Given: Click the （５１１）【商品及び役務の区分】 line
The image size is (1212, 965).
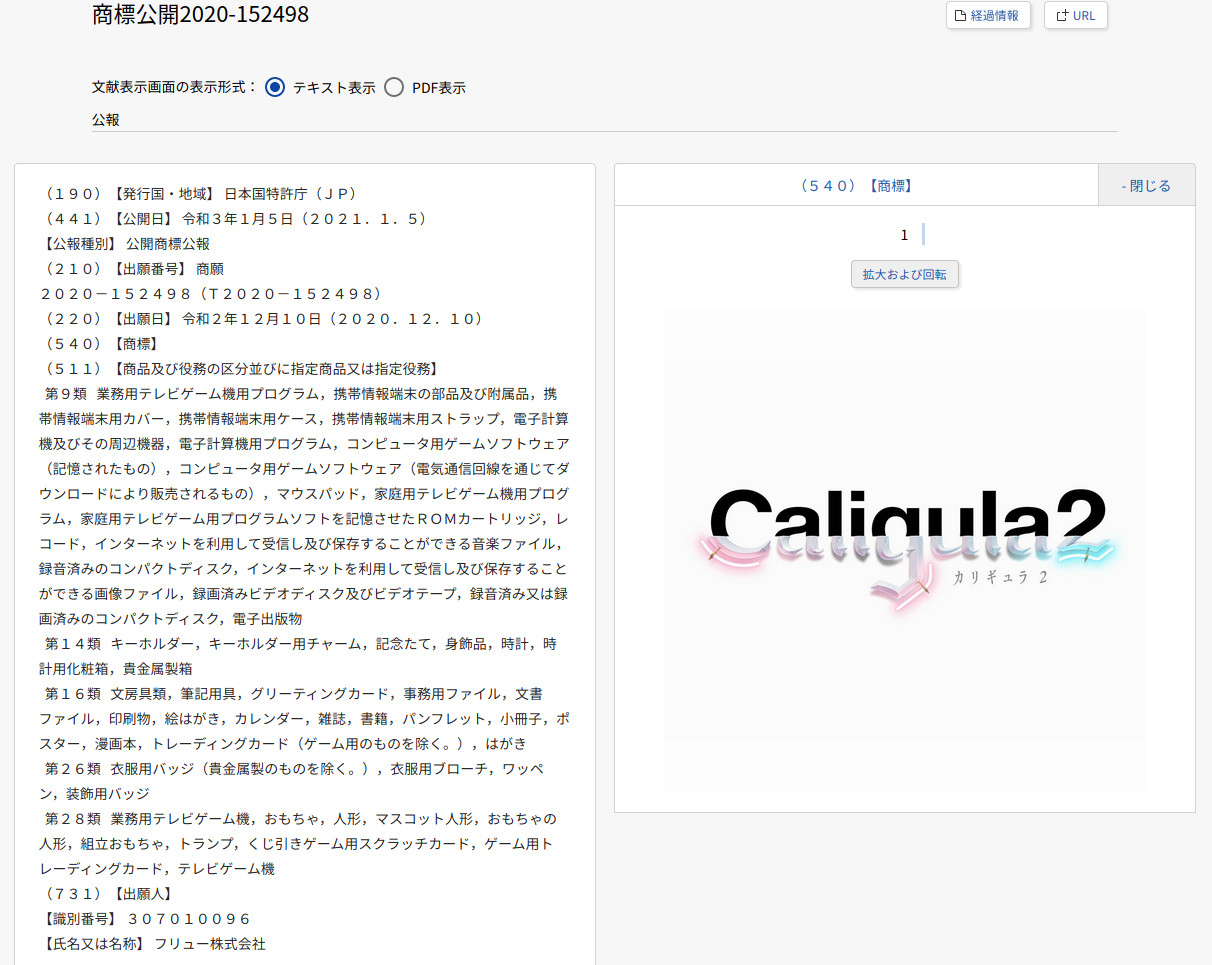Looking at the screenshot, I should coord(238,369).
